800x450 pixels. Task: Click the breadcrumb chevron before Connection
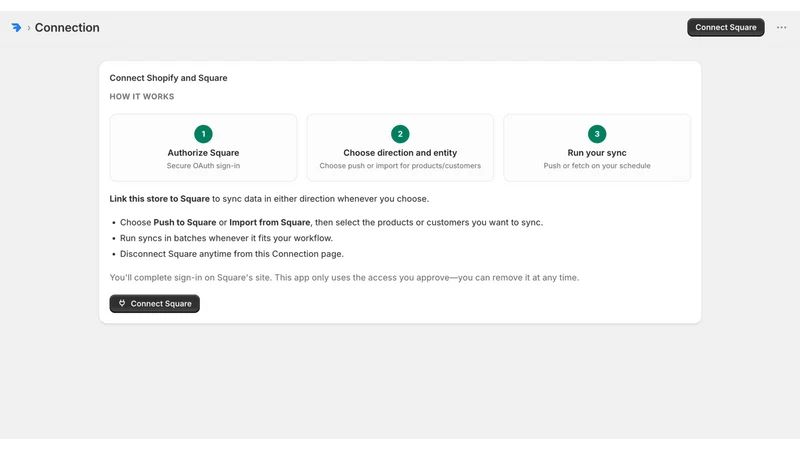click(x=29, y=28)
